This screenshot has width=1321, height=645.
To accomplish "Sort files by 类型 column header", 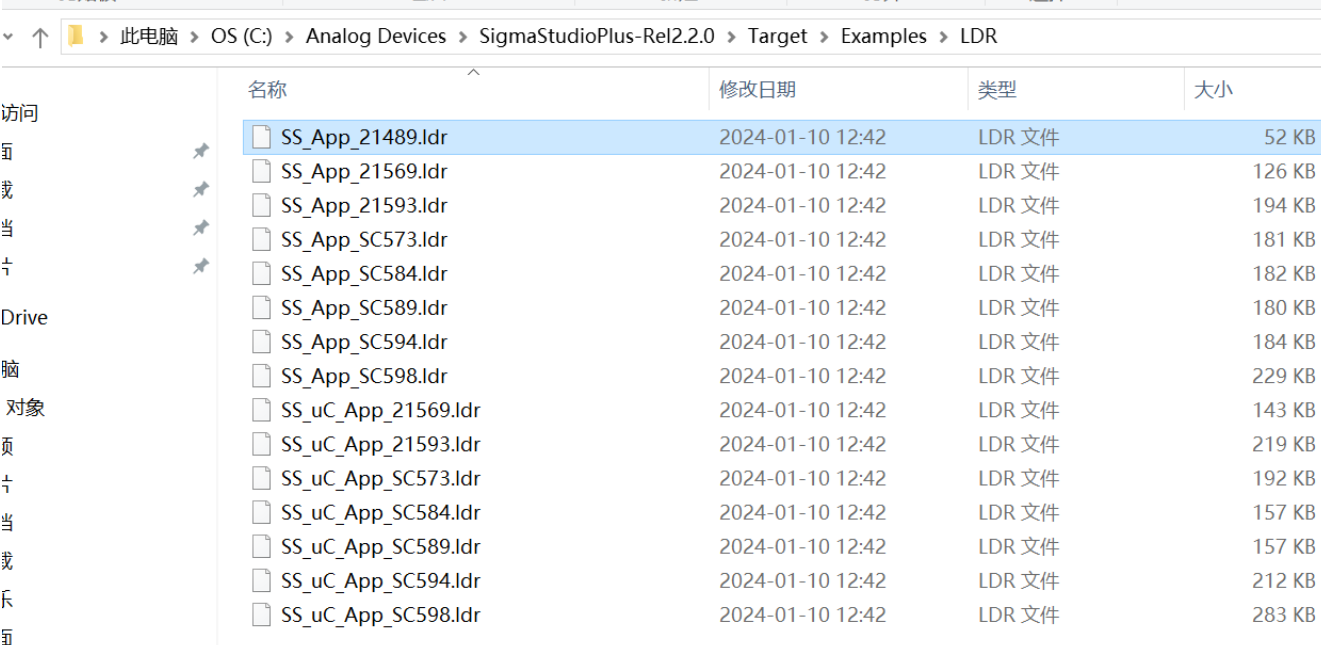I will (x=997, y=90).
